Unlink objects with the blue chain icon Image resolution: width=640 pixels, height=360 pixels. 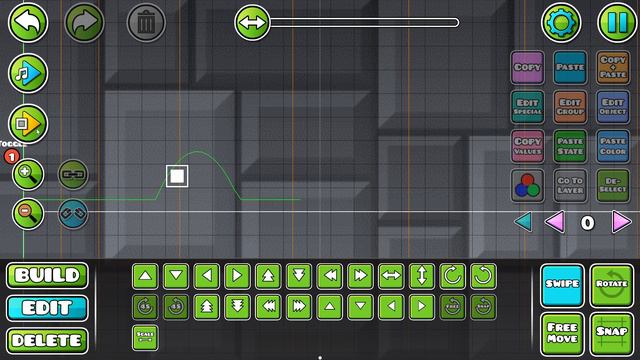pyautogui.click(x=73, y=213)
